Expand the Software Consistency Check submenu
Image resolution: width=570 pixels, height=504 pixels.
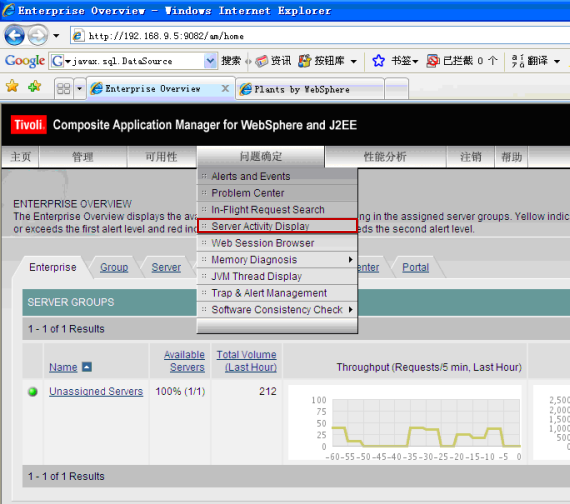click(277, 310)
